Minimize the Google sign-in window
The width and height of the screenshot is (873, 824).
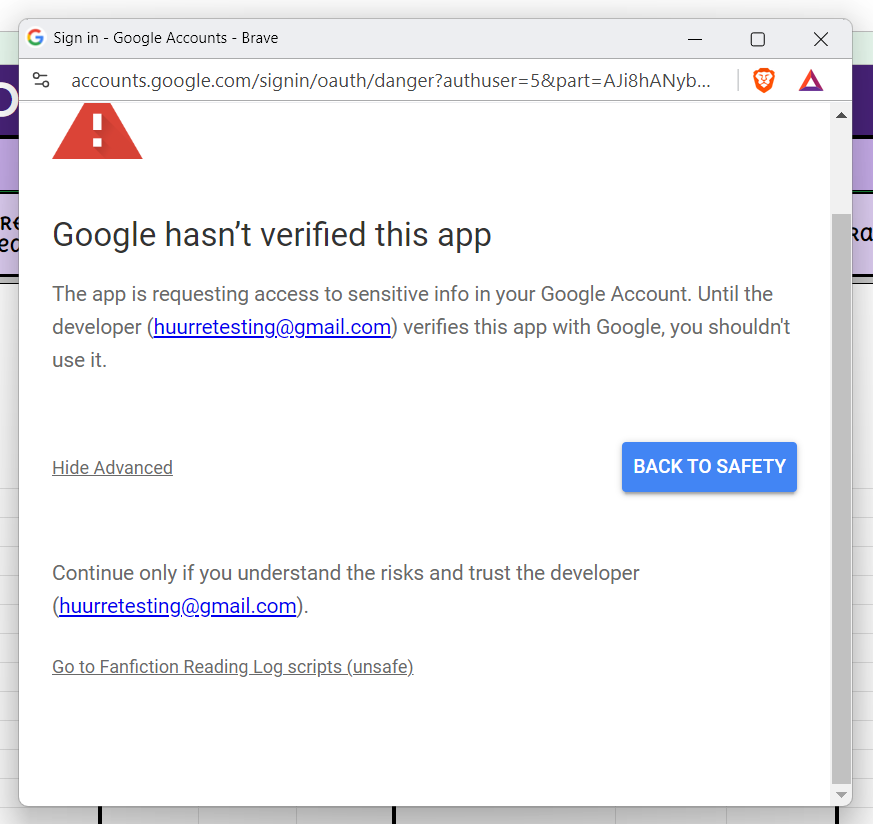click(695, 39)
